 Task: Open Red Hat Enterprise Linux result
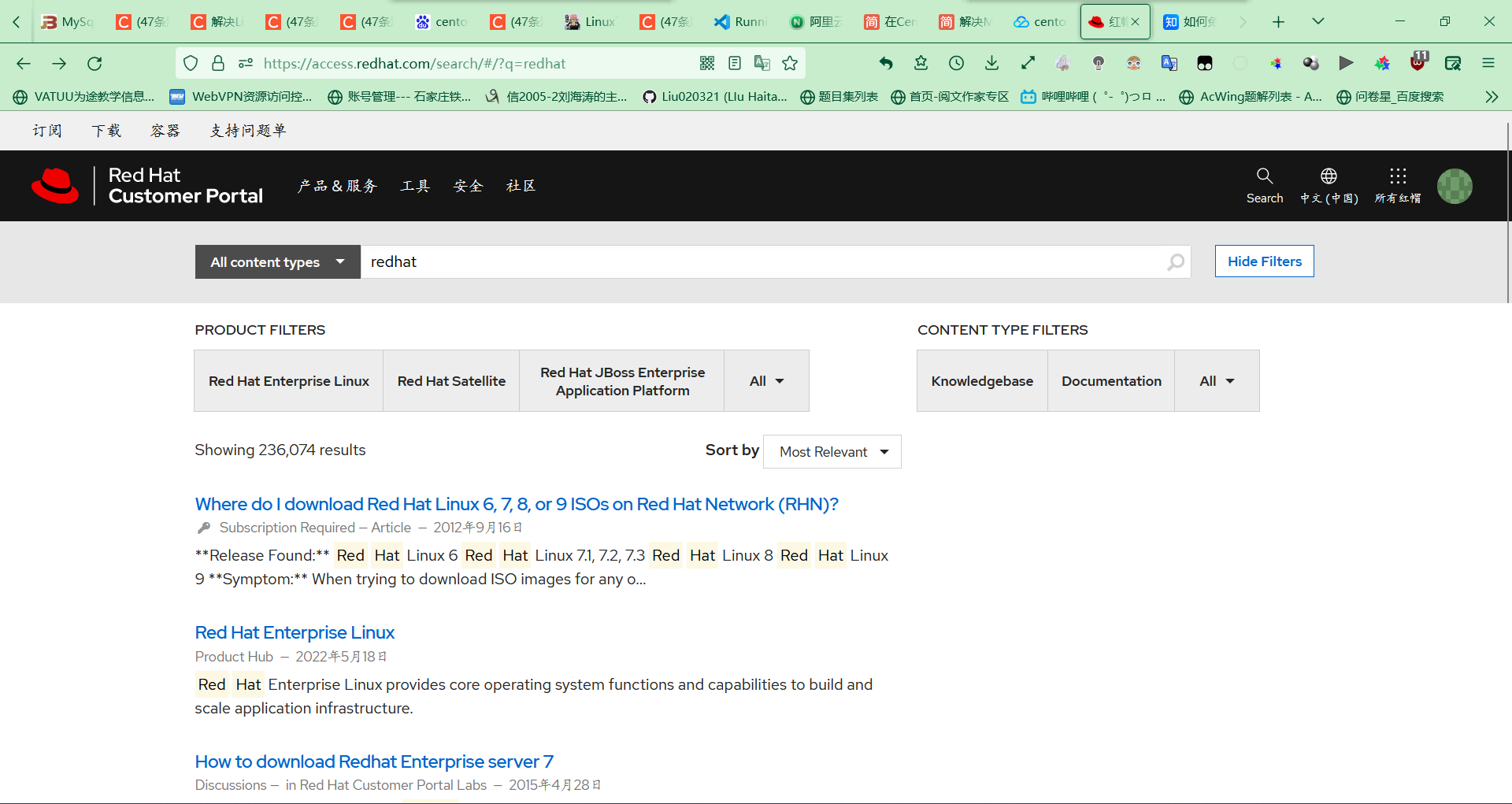point(295,632)
